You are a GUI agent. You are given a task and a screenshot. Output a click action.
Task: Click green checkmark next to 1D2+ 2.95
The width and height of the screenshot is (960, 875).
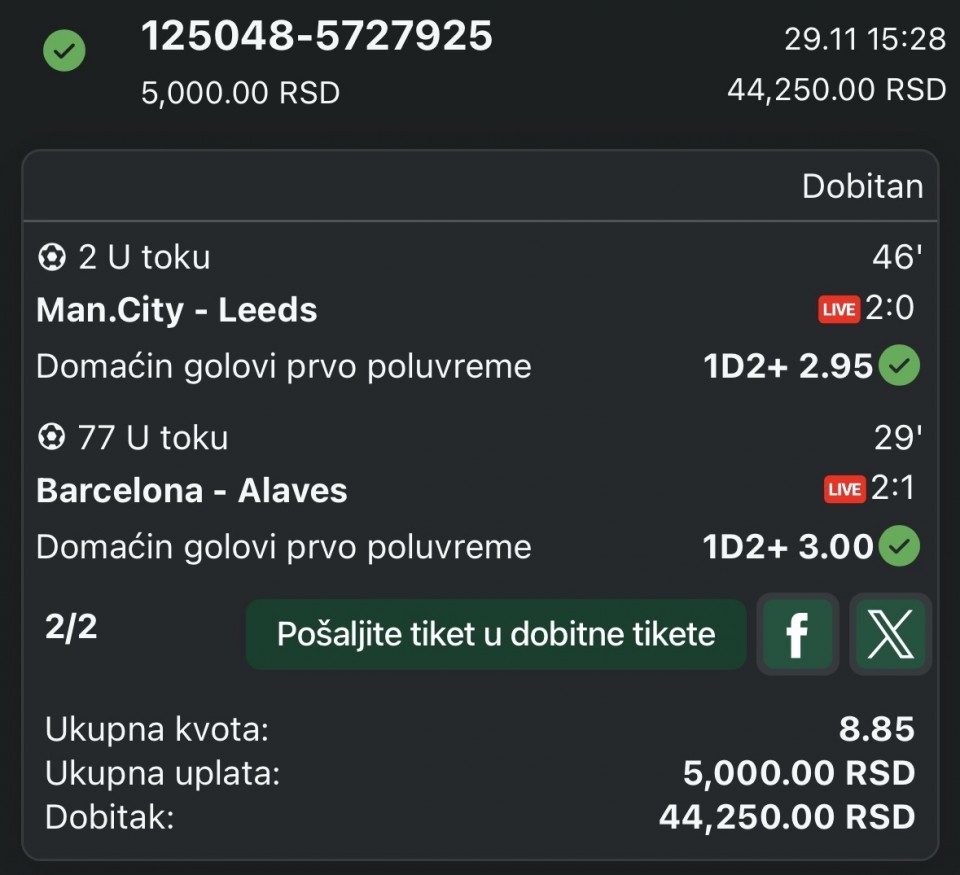coord(899,367)
